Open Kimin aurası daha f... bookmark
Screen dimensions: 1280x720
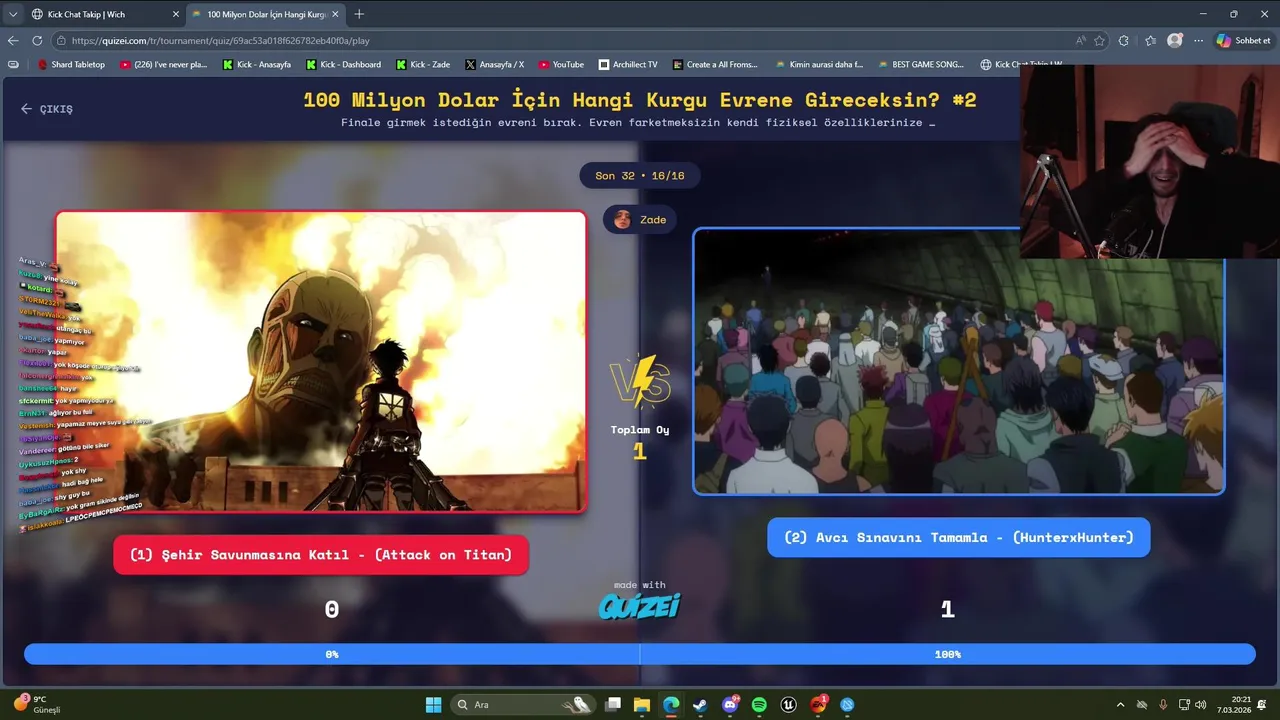pyautogui.click(x=819, y=64)
